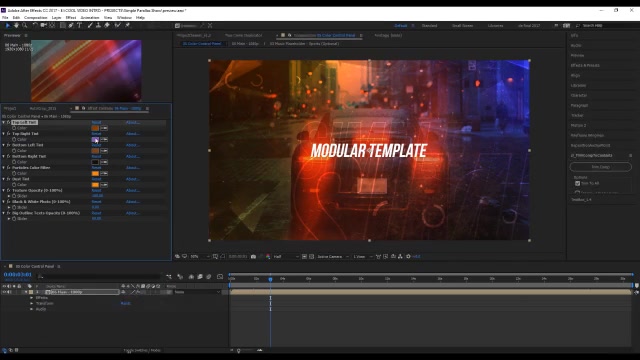The height and width of the screenshot is (360, 640).
Task: Select the Eraser tool
Action: point(107,25)
